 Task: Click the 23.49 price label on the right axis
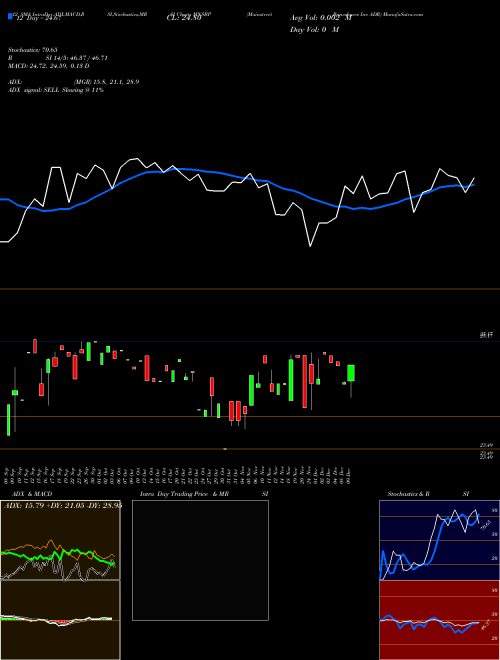(x=487, y=445)
